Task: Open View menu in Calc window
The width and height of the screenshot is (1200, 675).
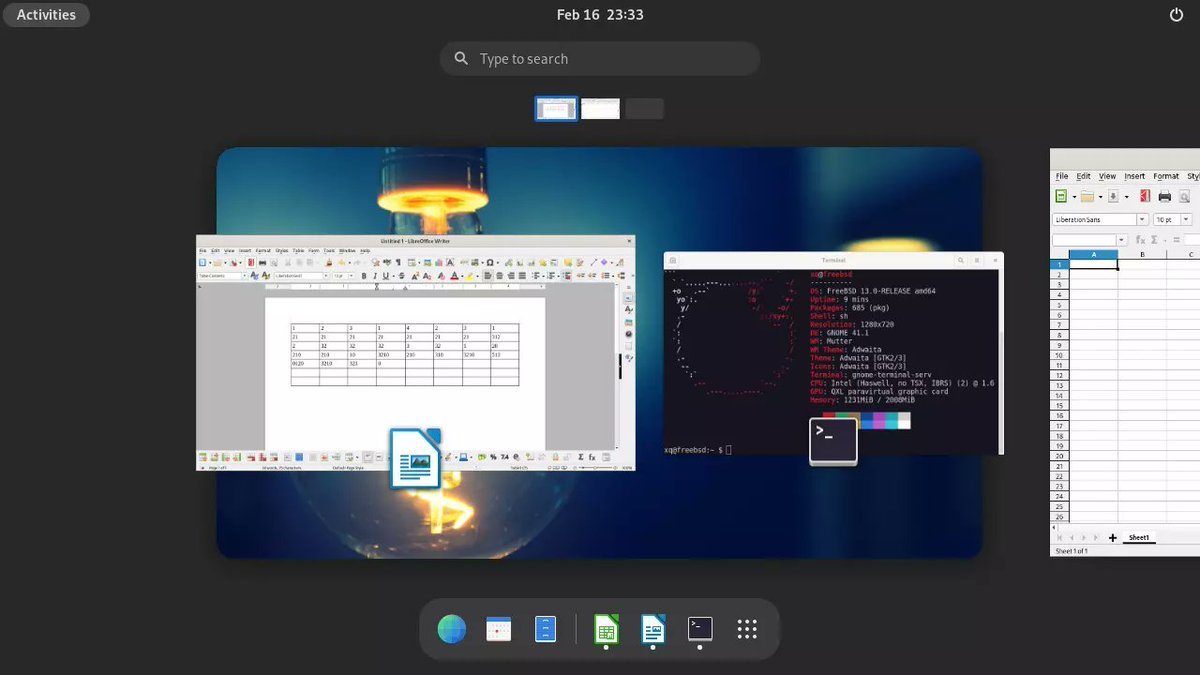Action: pos(1107,176)
